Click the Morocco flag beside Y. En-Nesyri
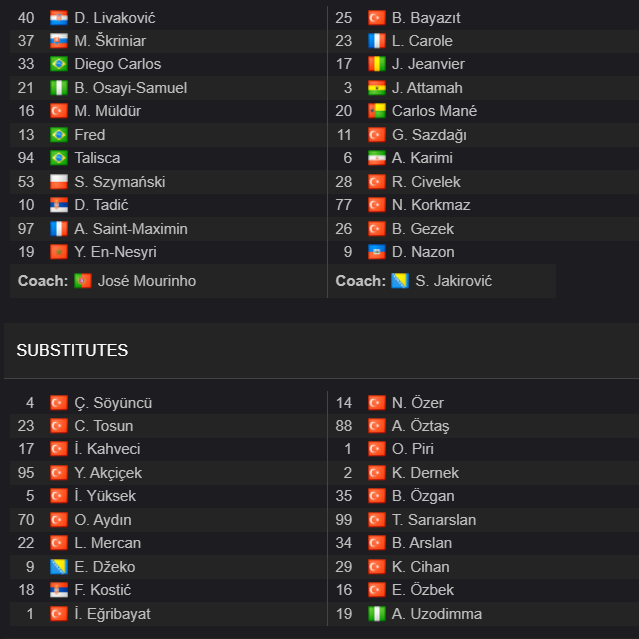The width and height of the screenshot is (639, 639). (59, 252)
